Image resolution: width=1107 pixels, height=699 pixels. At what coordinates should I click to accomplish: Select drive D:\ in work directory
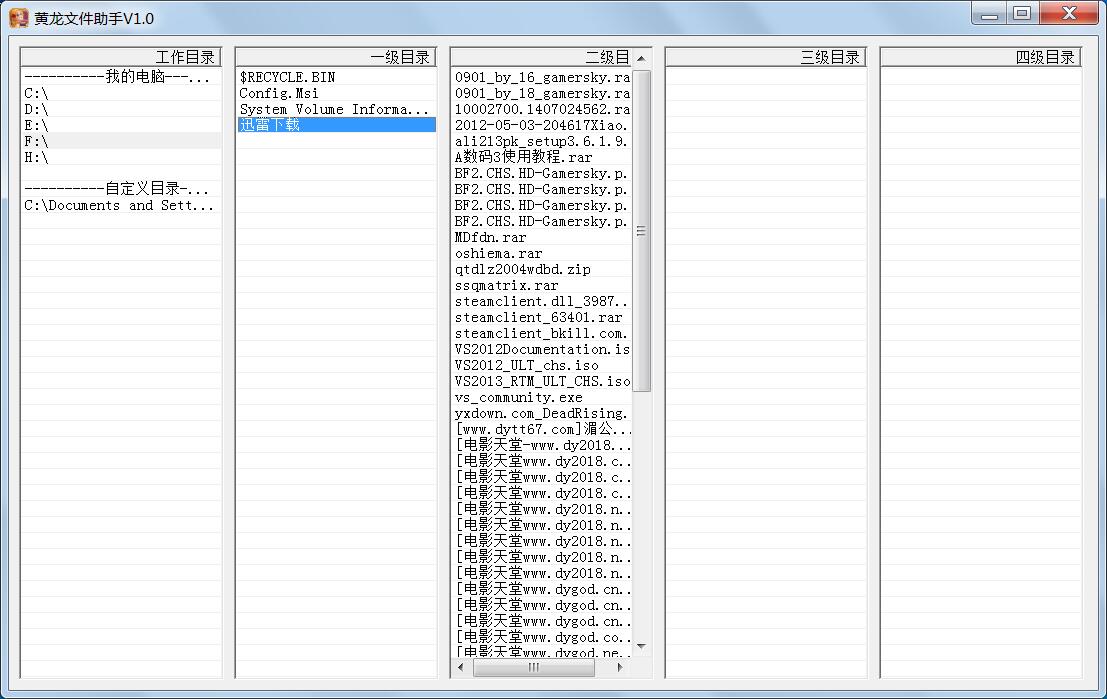pyautogui.click(x=121, y=109)
